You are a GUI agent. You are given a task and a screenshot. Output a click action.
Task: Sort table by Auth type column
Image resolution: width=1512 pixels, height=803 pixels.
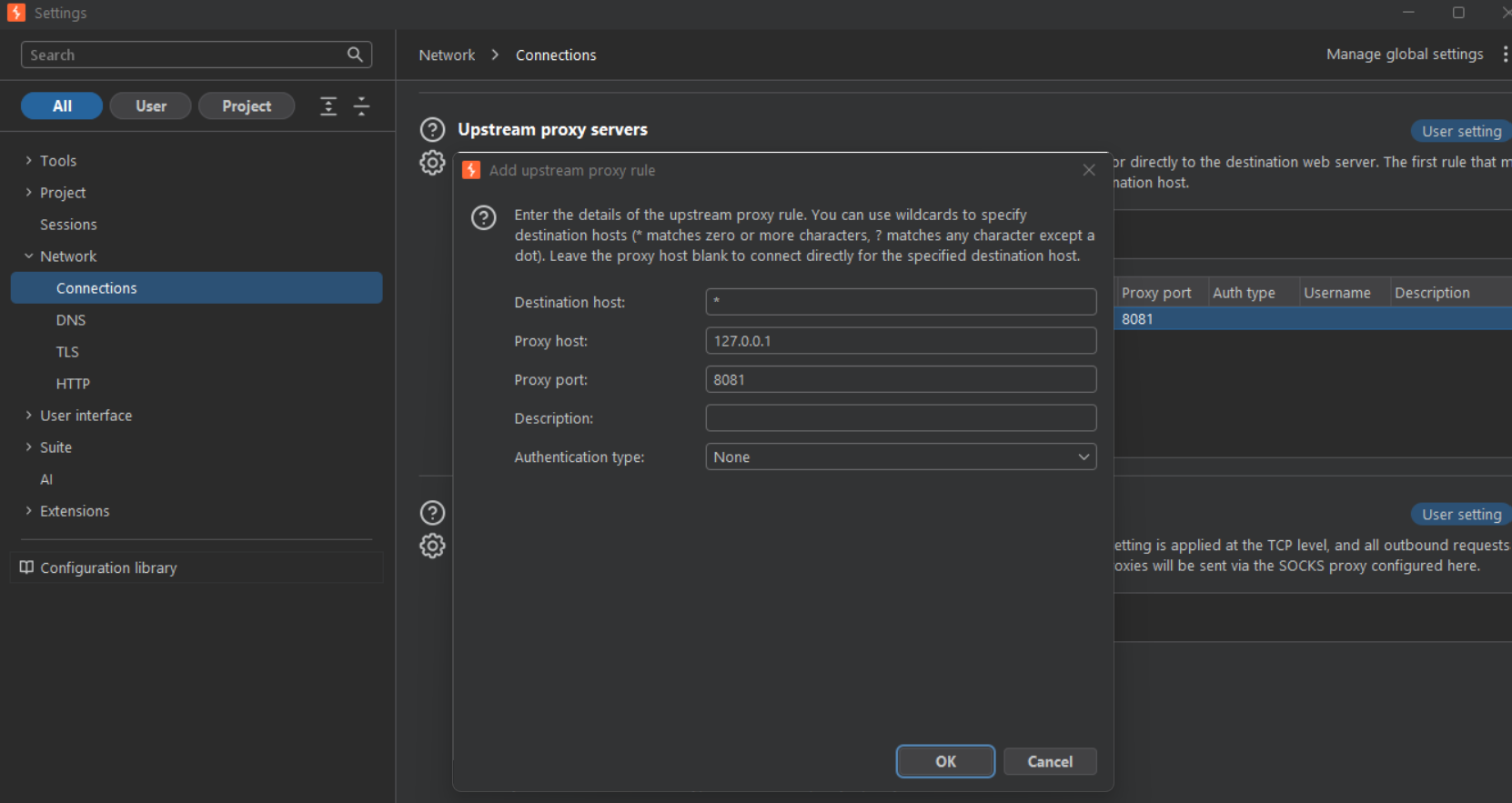click(x=1253, y=293)
